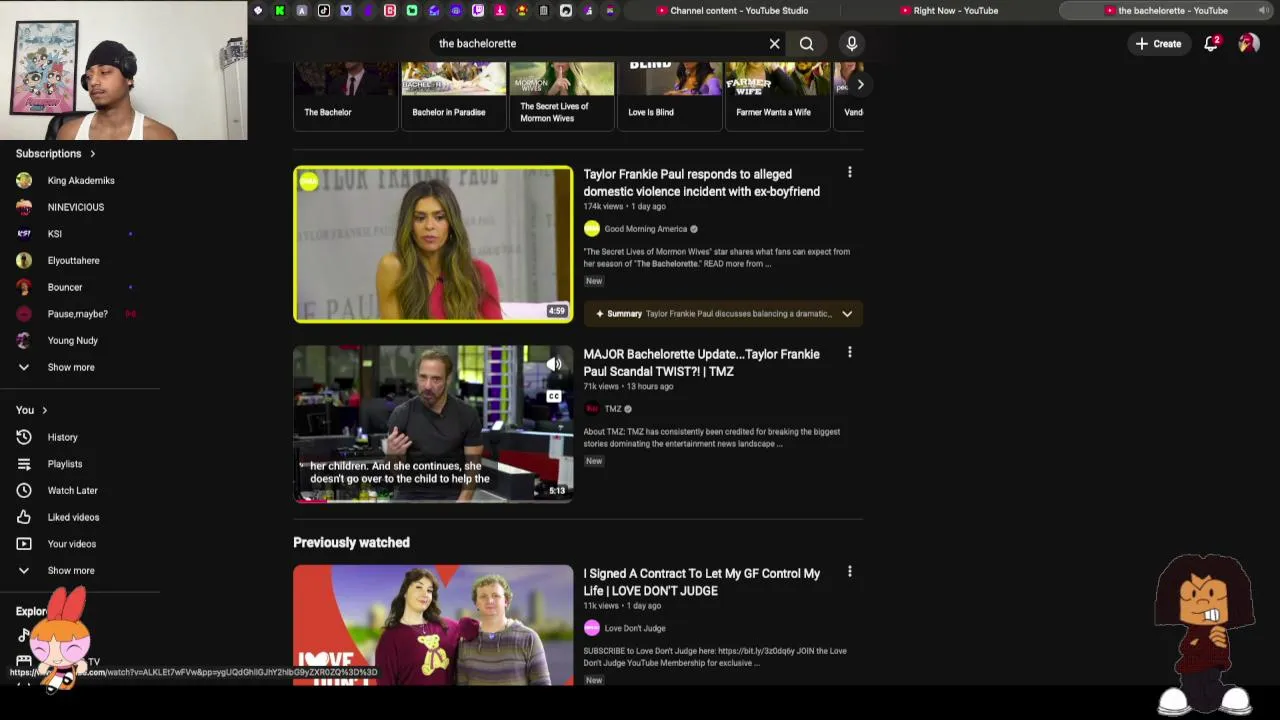The image size is (1280, 720).
Task: Open 'MAJOR Bachelorette Update' video title
Action: pos(701,362)
